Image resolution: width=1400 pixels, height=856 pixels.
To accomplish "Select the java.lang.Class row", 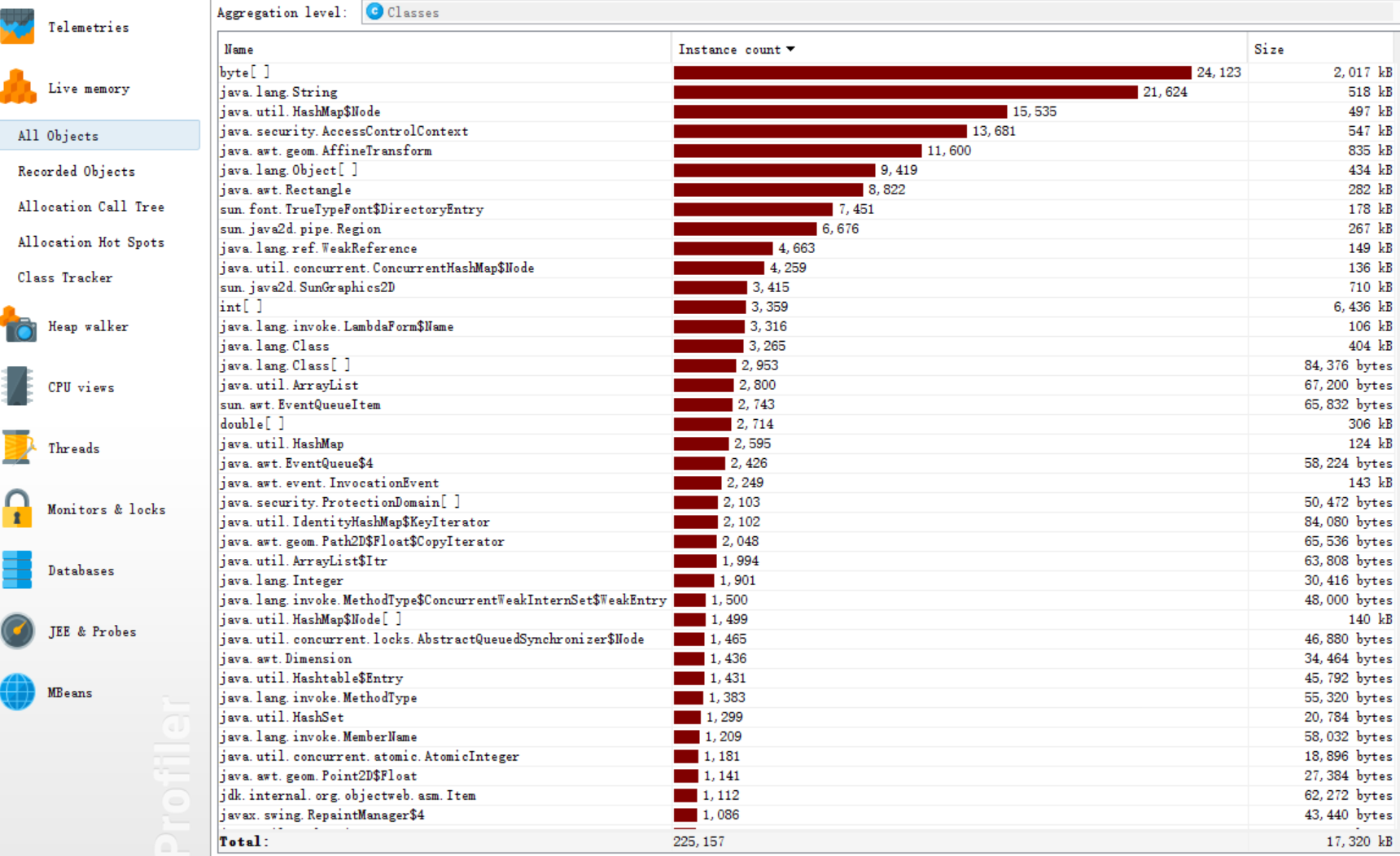I will click(x=807, y=346).
